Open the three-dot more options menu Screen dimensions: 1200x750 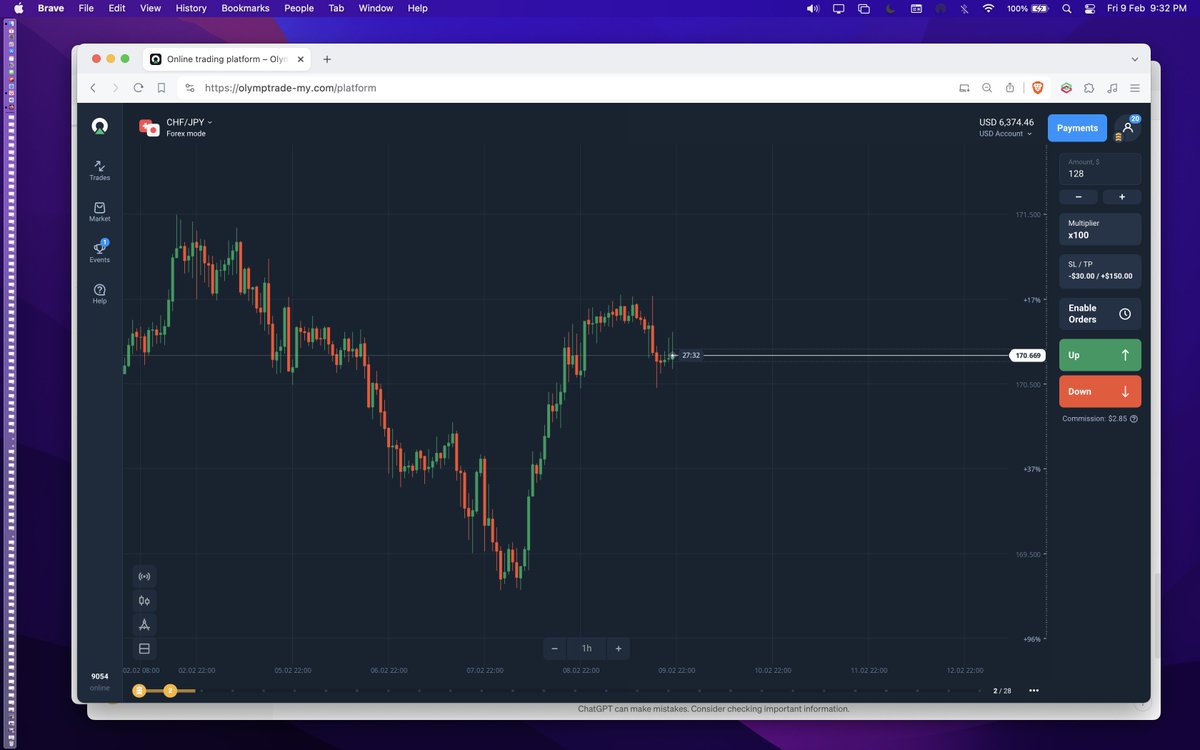coord(1033,690)
